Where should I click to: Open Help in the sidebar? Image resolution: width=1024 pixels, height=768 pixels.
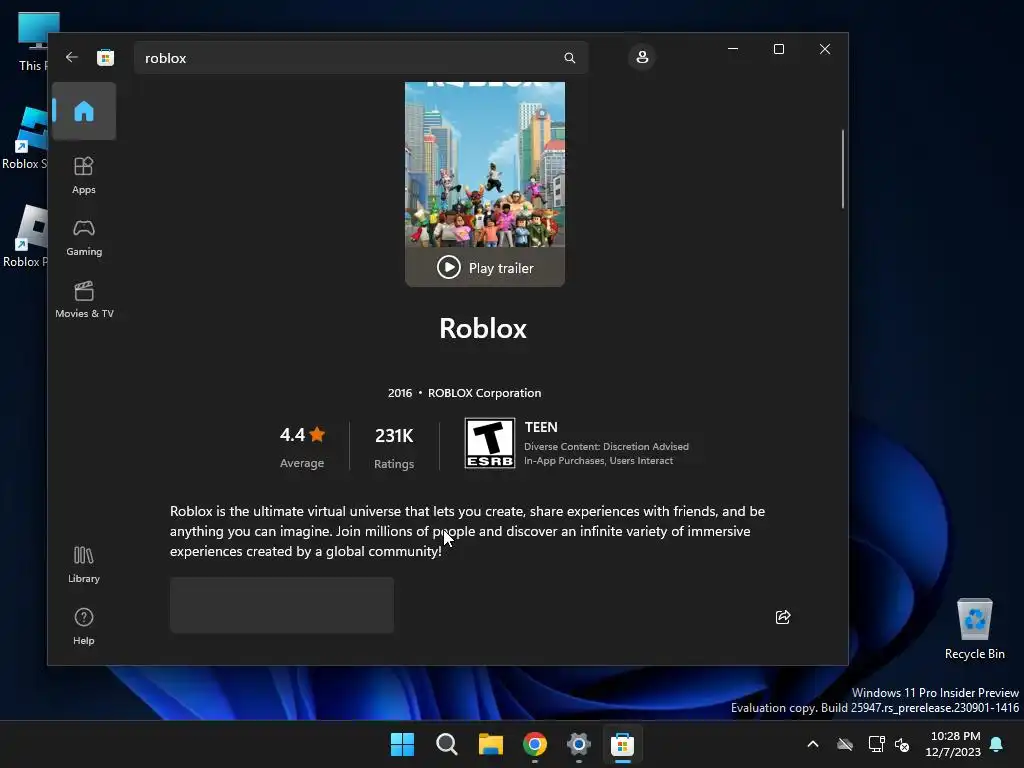pos(84,626)
